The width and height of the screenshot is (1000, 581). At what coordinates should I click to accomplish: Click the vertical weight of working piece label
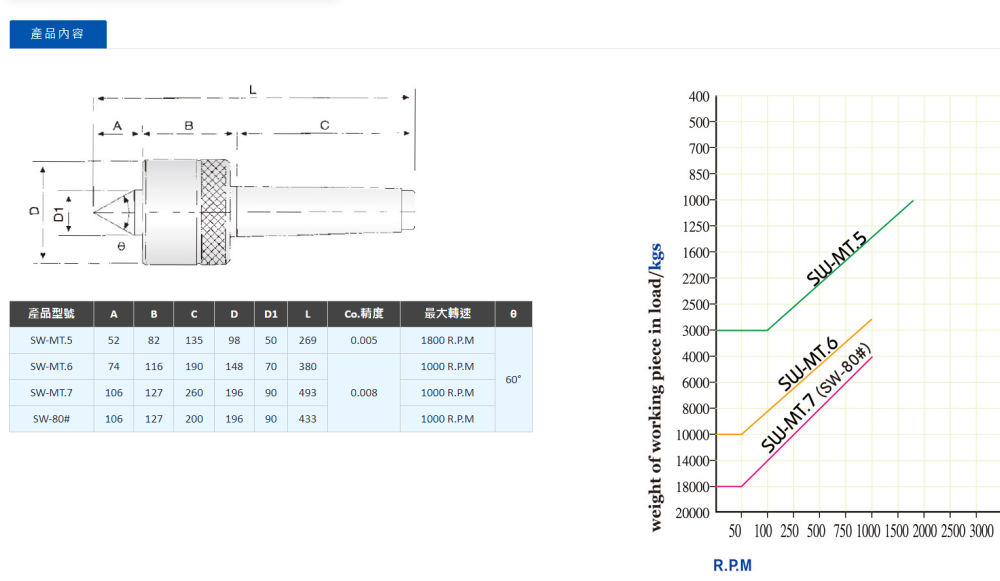coord(656,386)
